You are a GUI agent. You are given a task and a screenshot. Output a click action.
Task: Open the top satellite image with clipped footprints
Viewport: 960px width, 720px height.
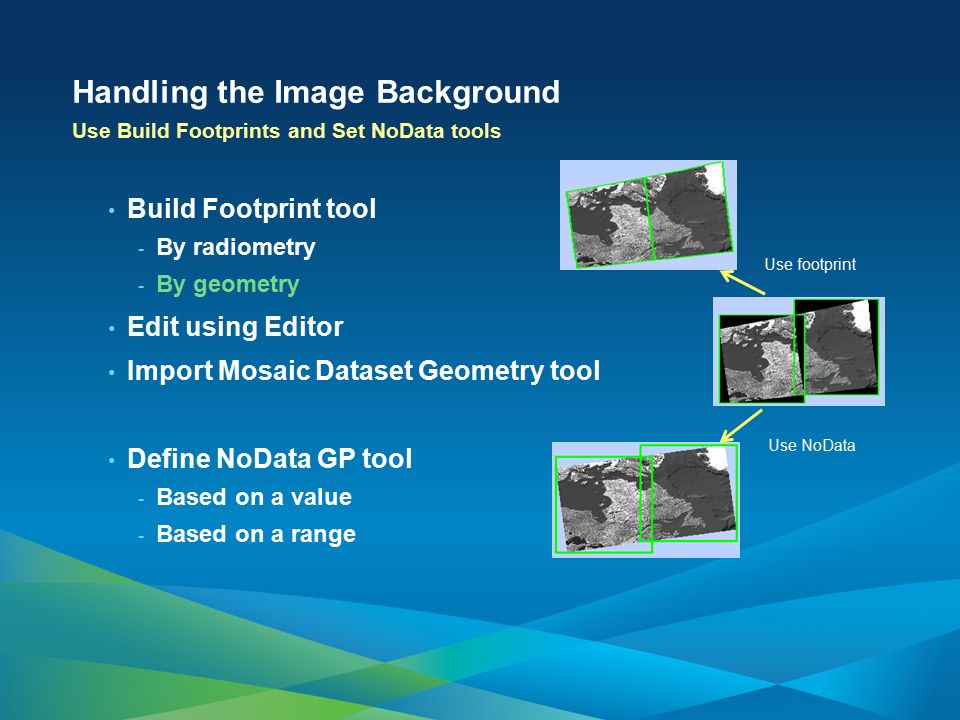[648, 215]
